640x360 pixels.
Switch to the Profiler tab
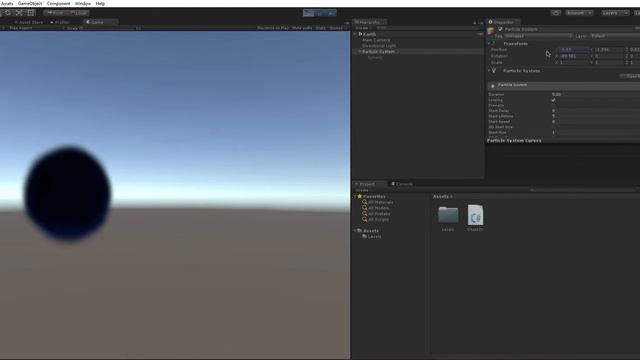click(x=60, y=22)
